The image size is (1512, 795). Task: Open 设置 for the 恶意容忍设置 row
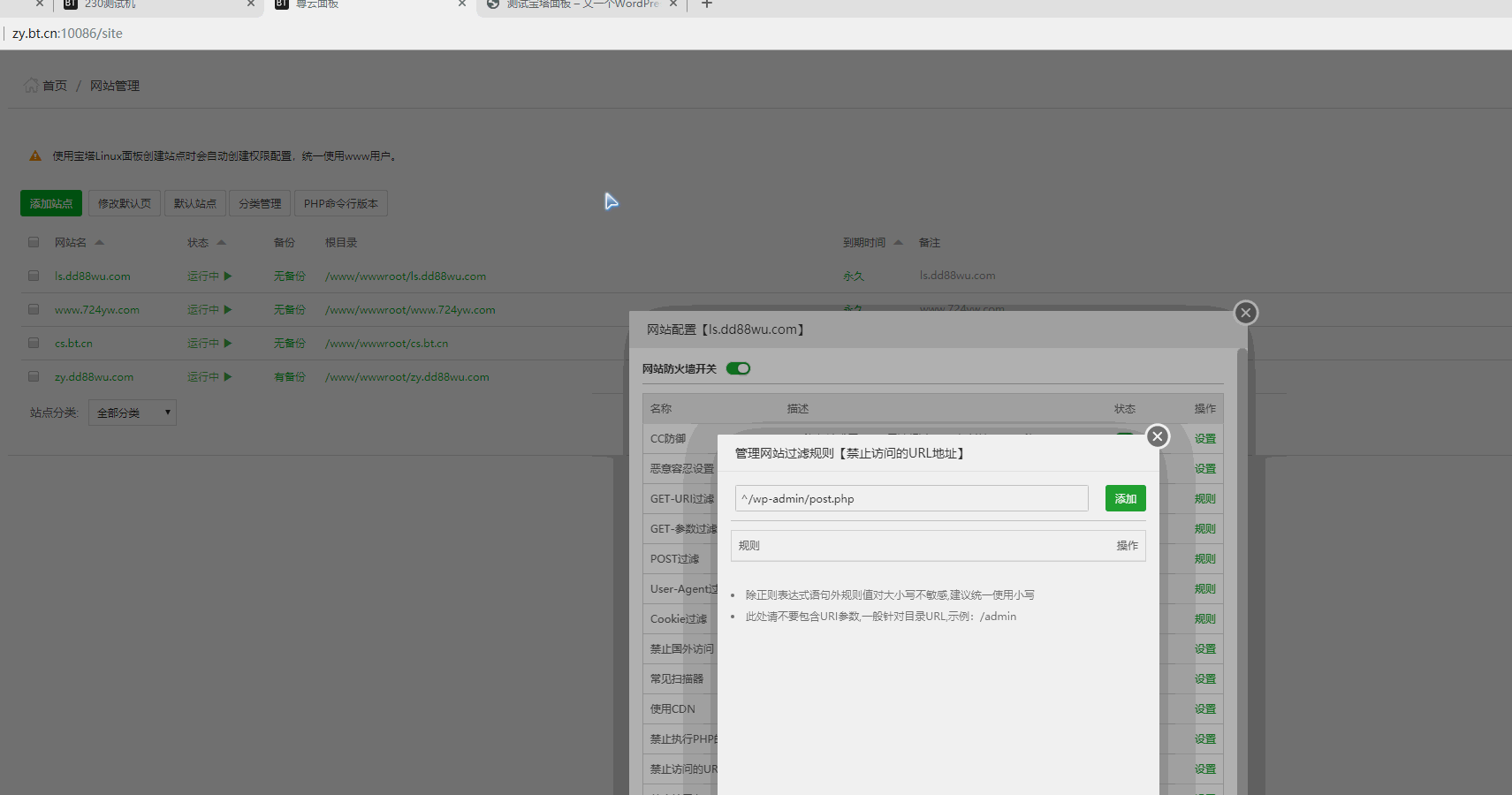[x=1205, y=469]
